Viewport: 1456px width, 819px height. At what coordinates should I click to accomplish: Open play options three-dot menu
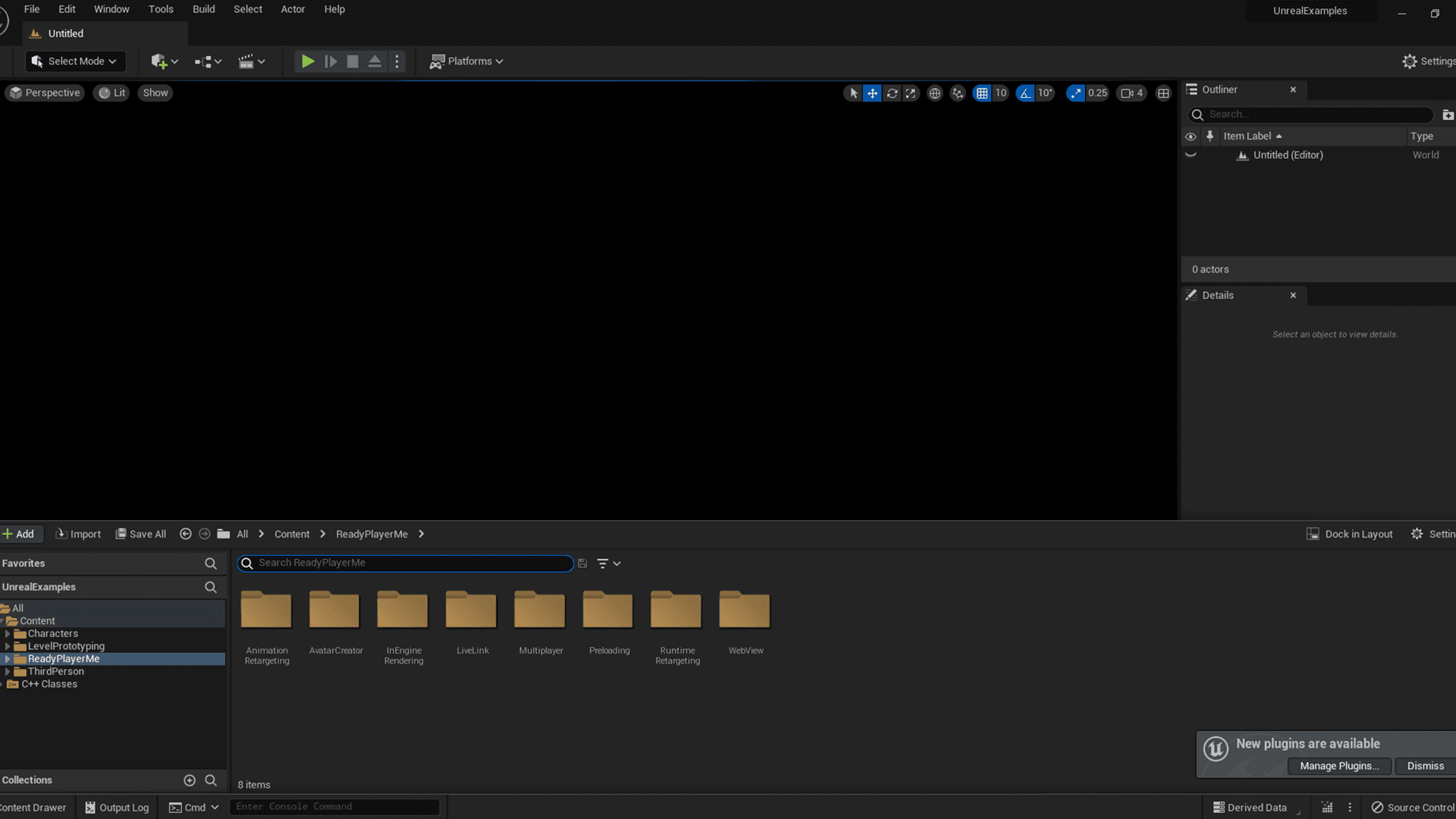coord(397,61)
